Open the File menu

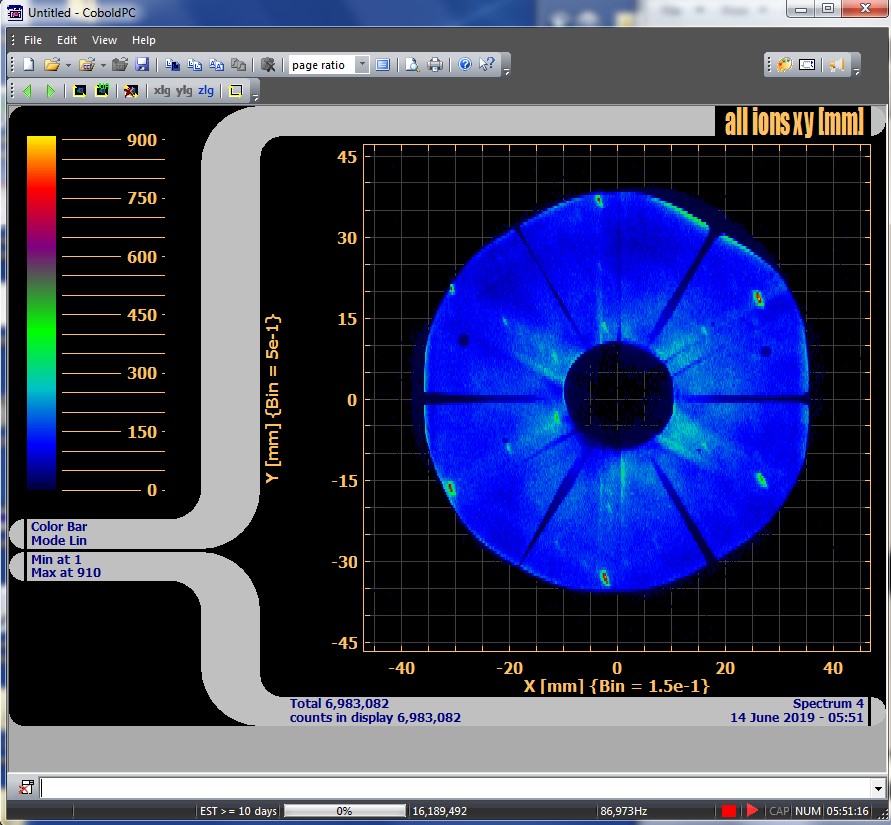(x=33, y=40)
